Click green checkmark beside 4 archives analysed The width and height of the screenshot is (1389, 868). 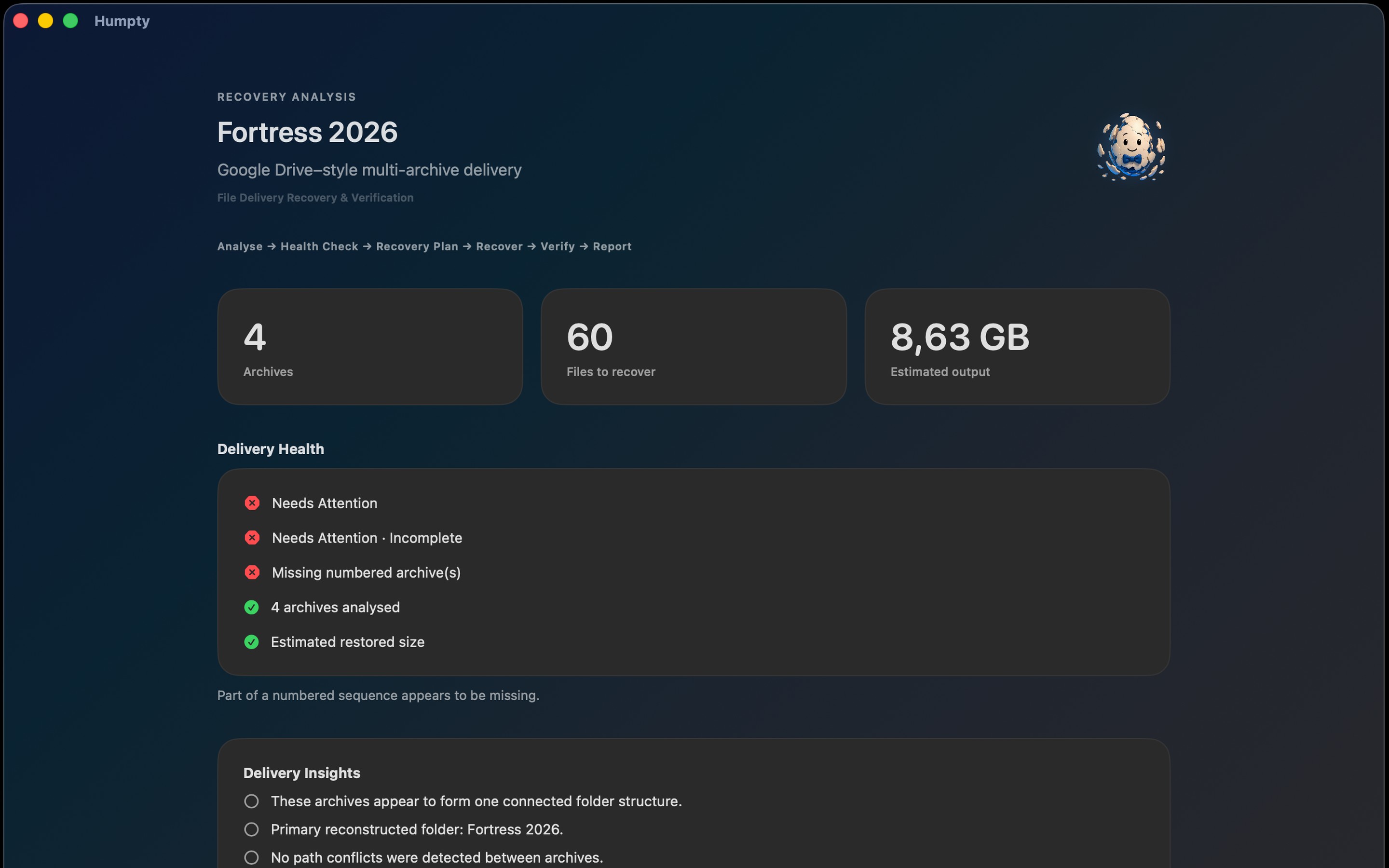(251, 608)
